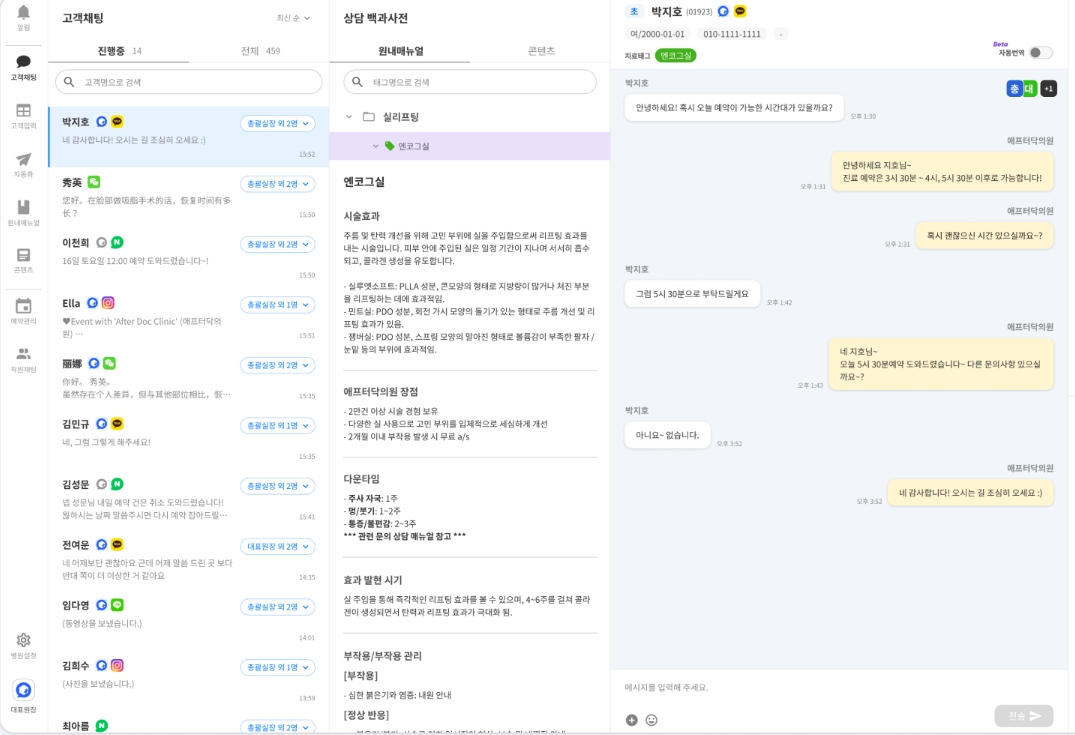Click the WeChat icon next to 秀美

click(94, 182)
